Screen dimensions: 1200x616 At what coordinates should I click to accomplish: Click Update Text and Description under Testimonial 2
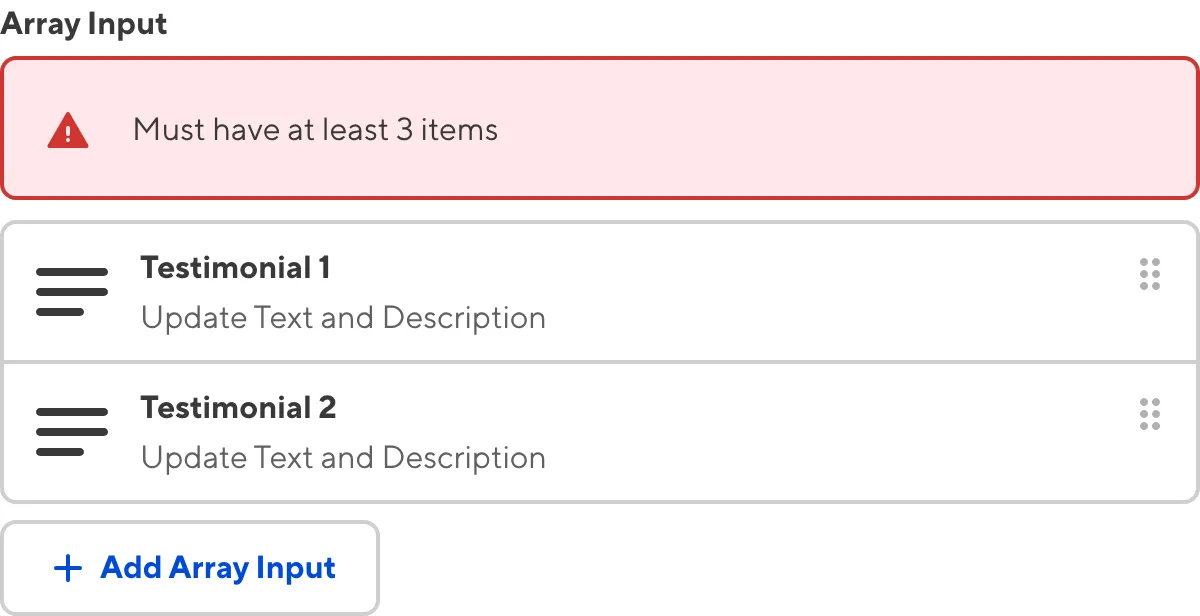tap(344, 457)
